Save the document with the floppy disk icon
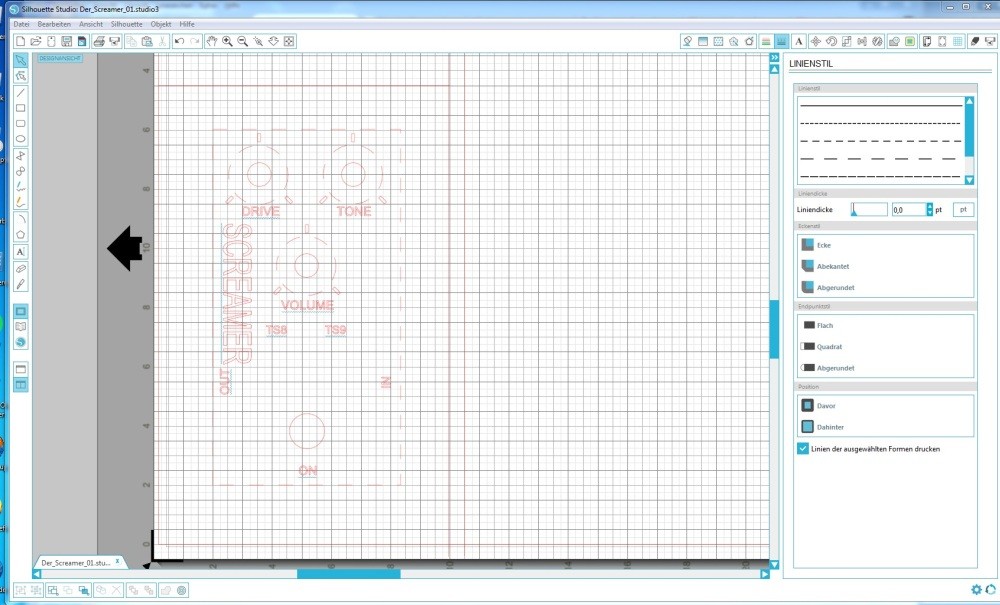The image size is (1000, 605). click(66, 41)
